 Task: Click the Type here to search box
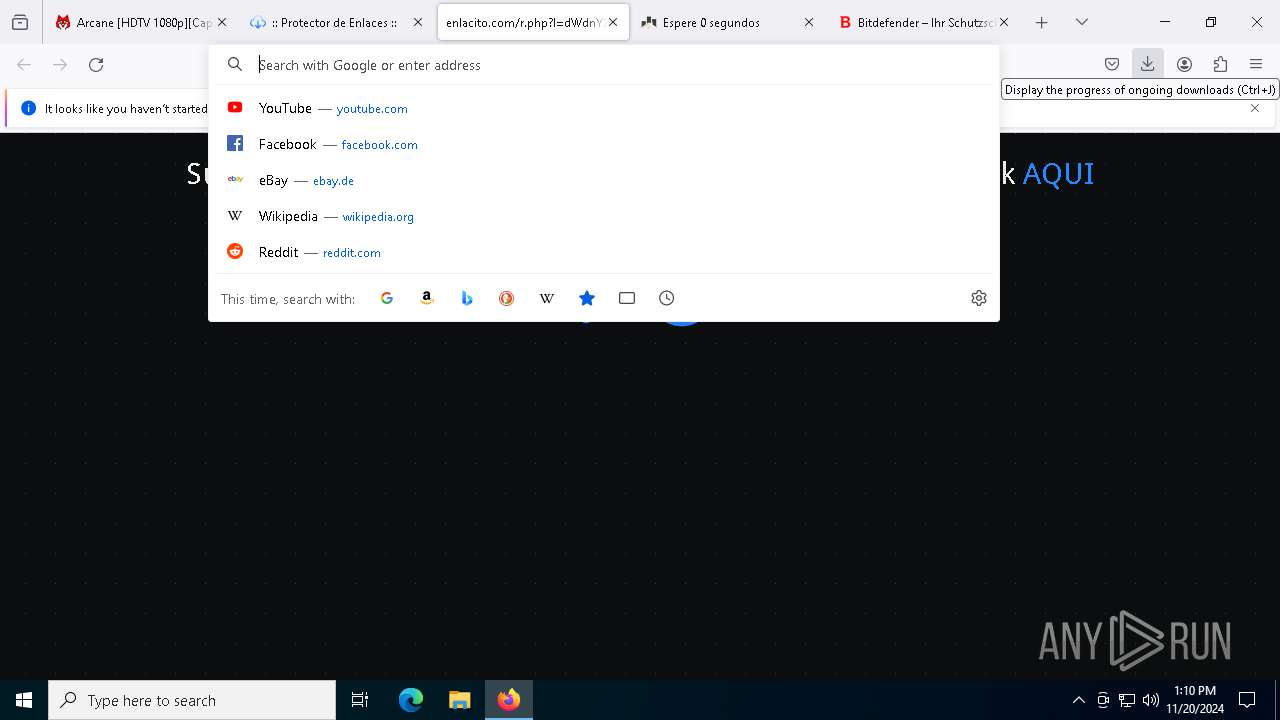point(192,700)
